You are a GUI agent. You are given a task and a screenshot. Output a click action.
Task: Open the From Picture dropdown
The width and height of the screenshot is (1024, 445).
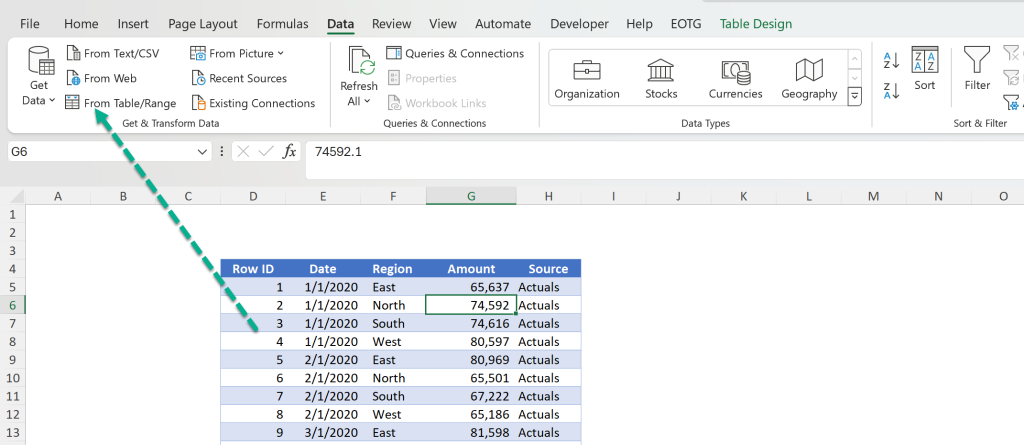pos(238,54)
